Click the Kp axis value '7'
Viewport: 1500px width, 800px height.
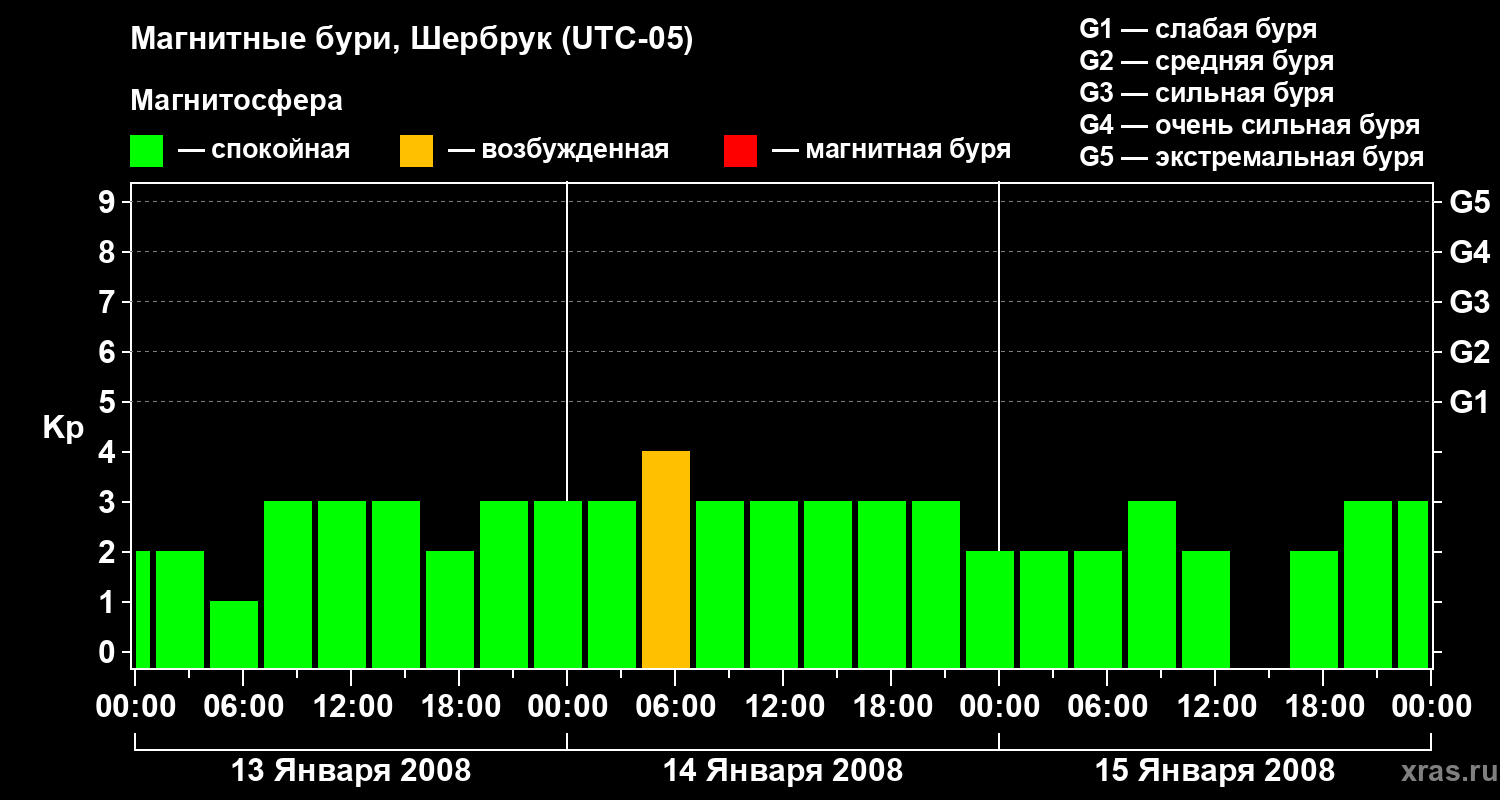click(109, 302)
